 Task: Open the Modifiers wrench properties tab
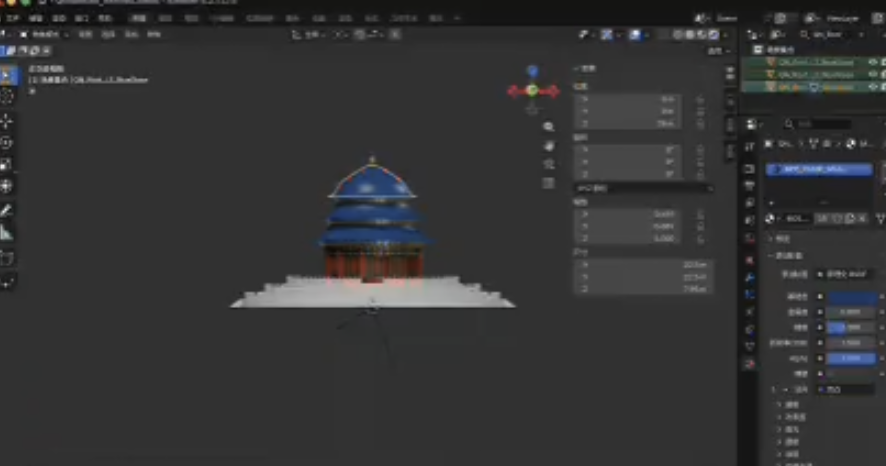[749, 277]
